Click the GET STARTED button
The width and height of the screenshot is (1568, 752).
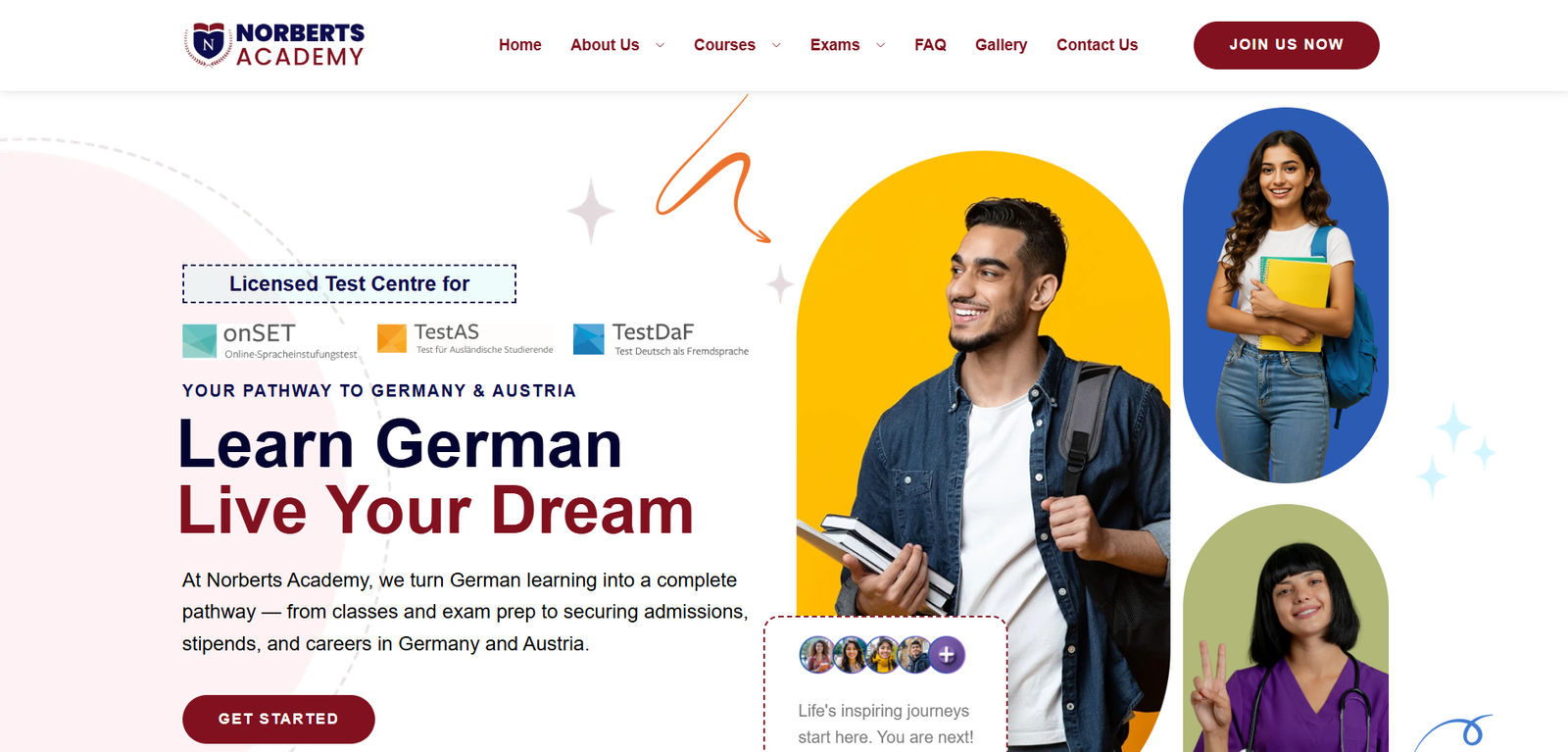[x=278, y=719]
